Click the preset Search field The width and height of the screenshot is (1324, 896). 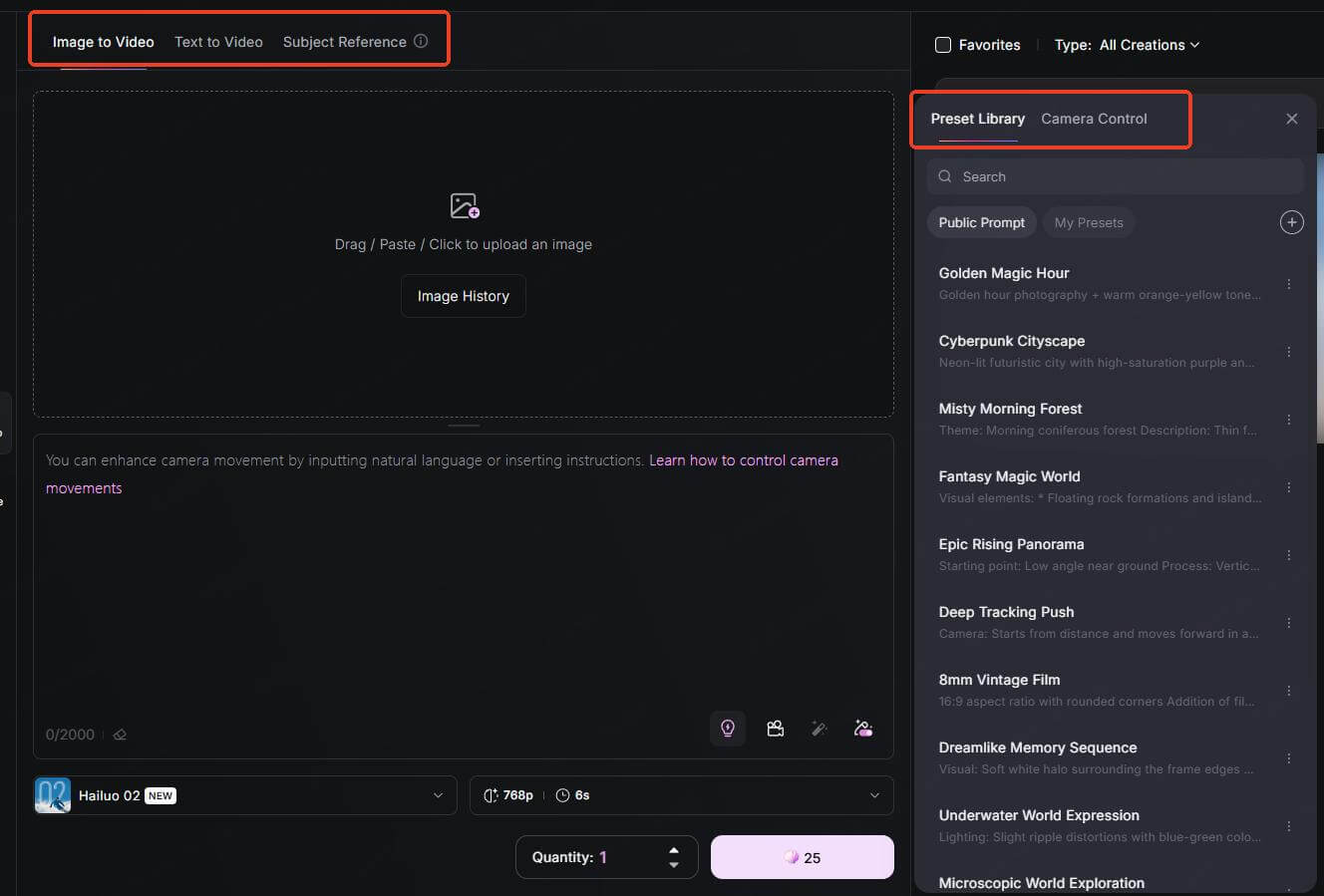[x=1115, y=176]
